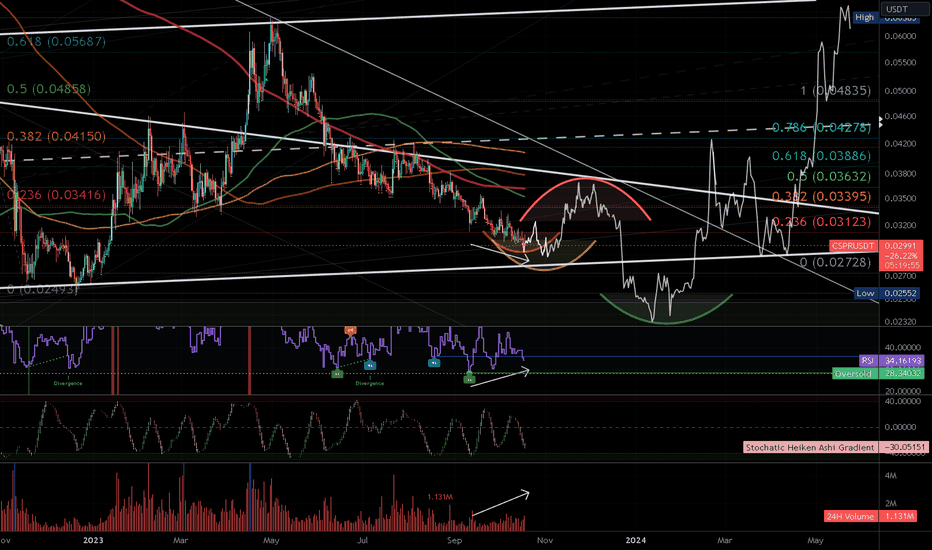The width and height of the screenshot is (932, 550).
Task: Click the 2024 label on time axis
Action: point(636,540)
